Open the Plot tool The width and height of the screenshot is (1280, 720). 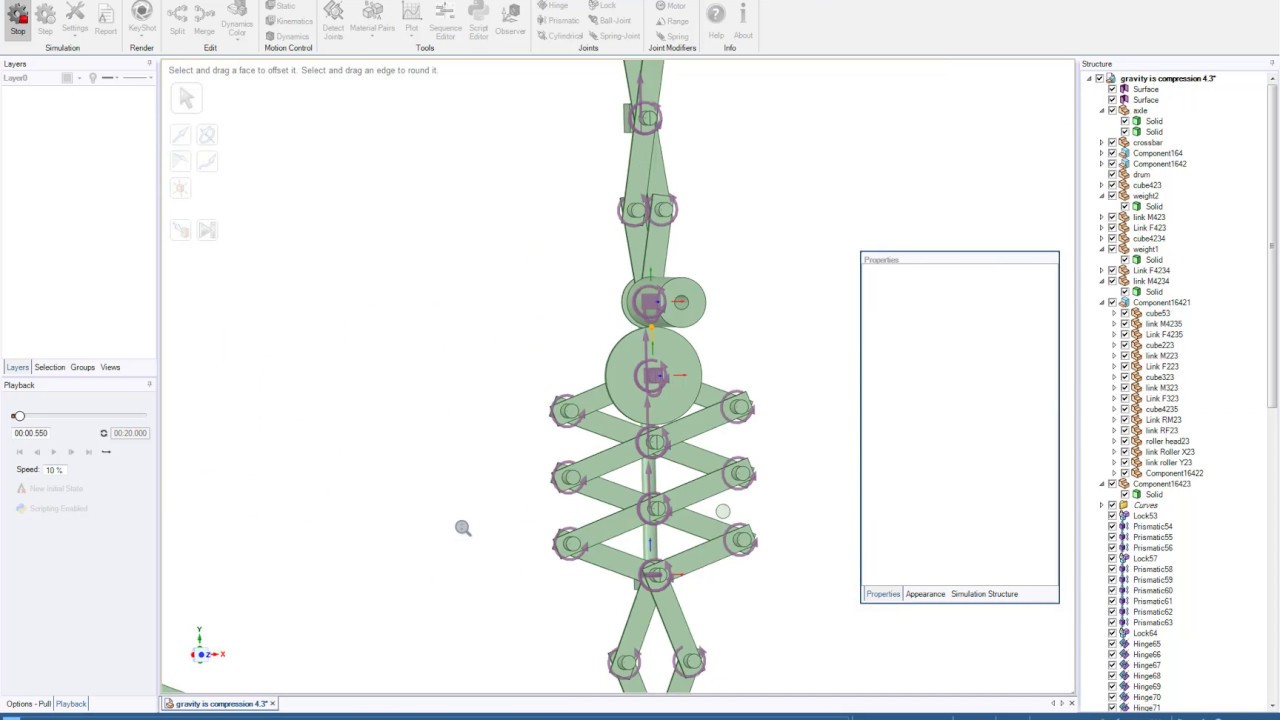[x=411, y=20]
